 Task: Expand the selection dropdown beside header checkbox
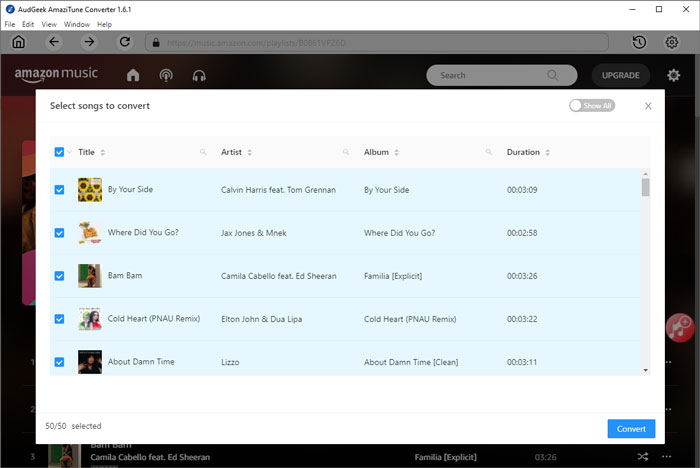(x=69, y=152)
